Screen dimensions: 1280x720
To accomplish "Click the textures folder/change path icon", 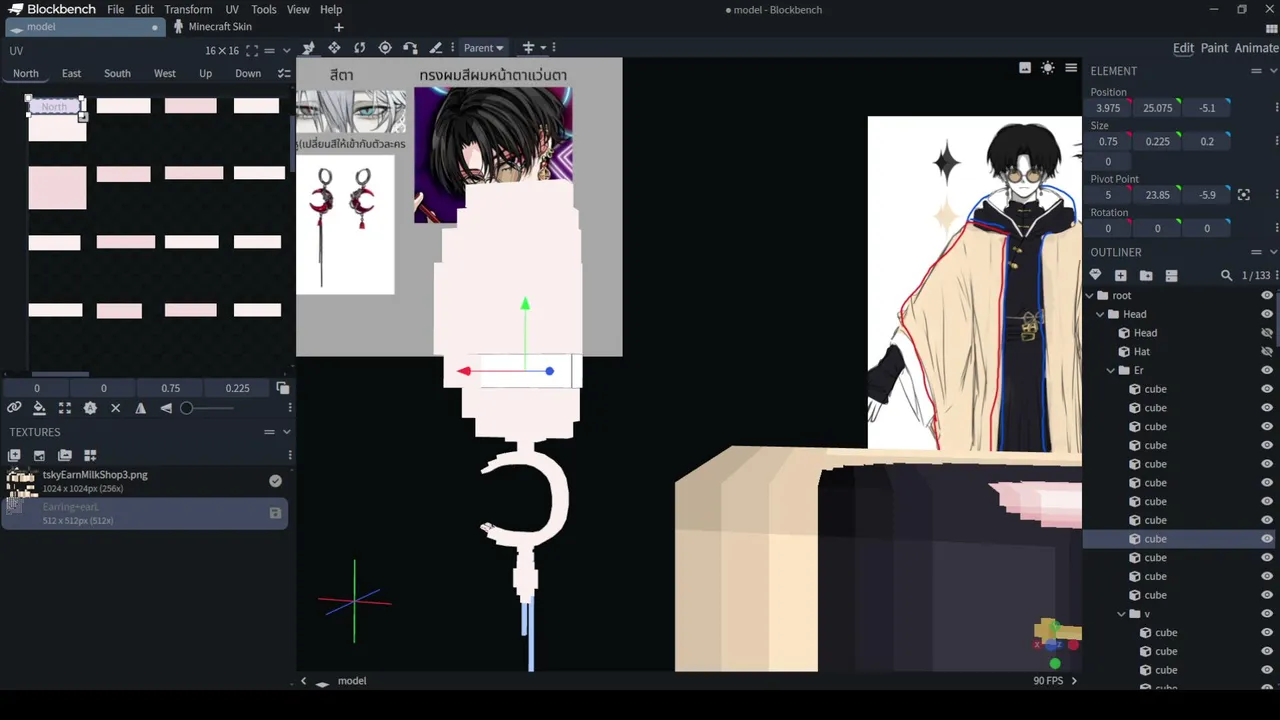I will coord(65,455).
